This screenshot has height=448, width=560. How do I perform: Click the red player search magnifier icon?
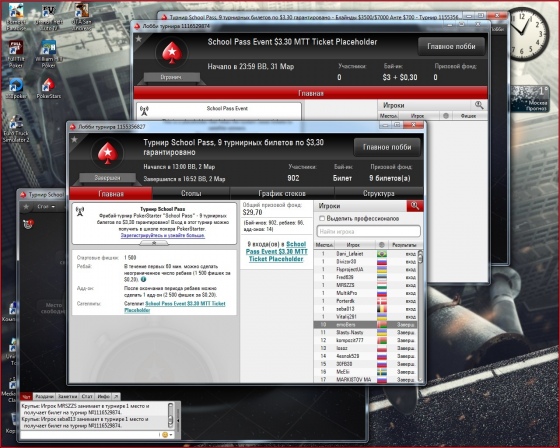point(415,206)
